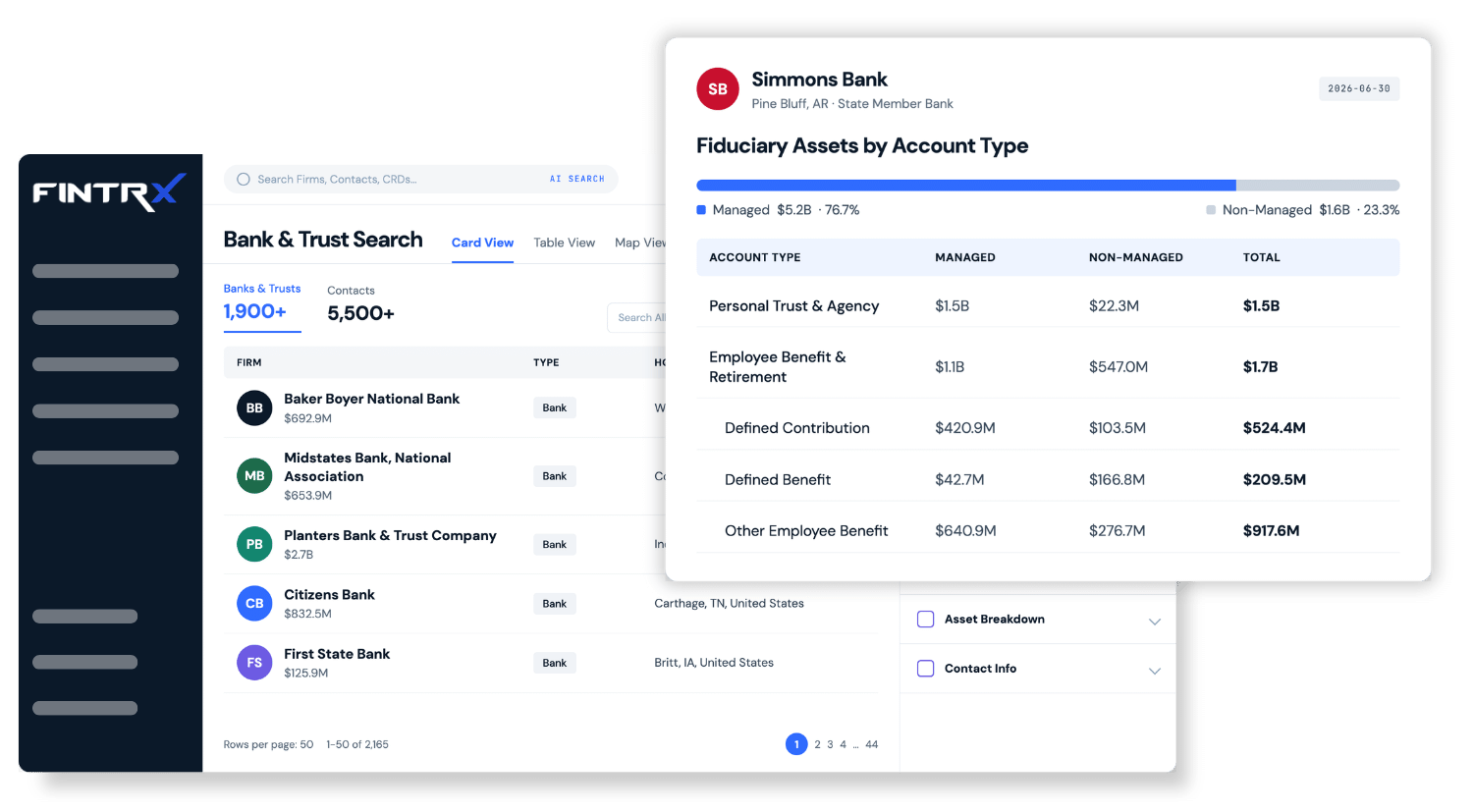1473x812 pixels.
Task: Go to page 2 in pagination
Action: (817, 745)
